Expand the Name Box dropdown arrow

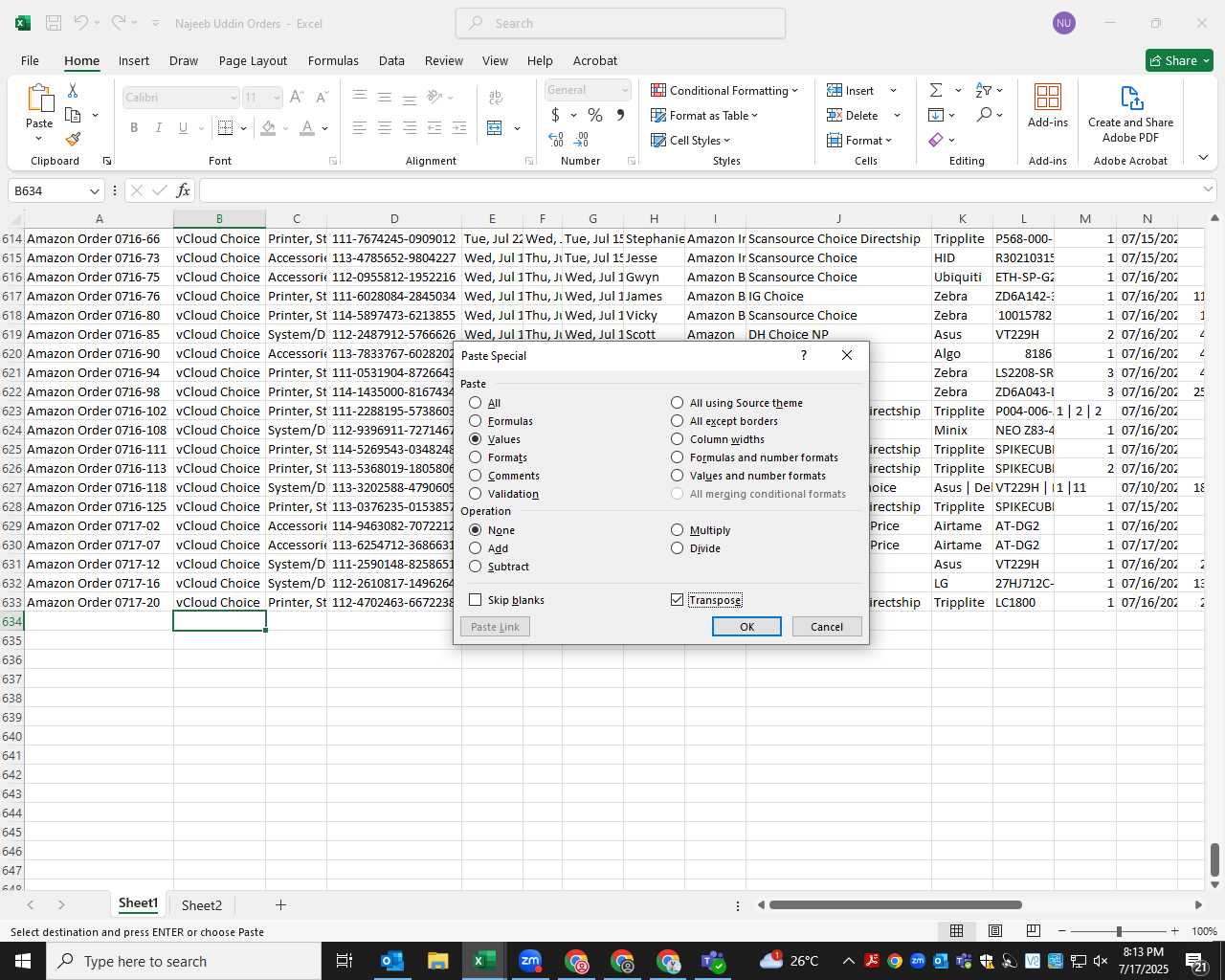(95, 190)
